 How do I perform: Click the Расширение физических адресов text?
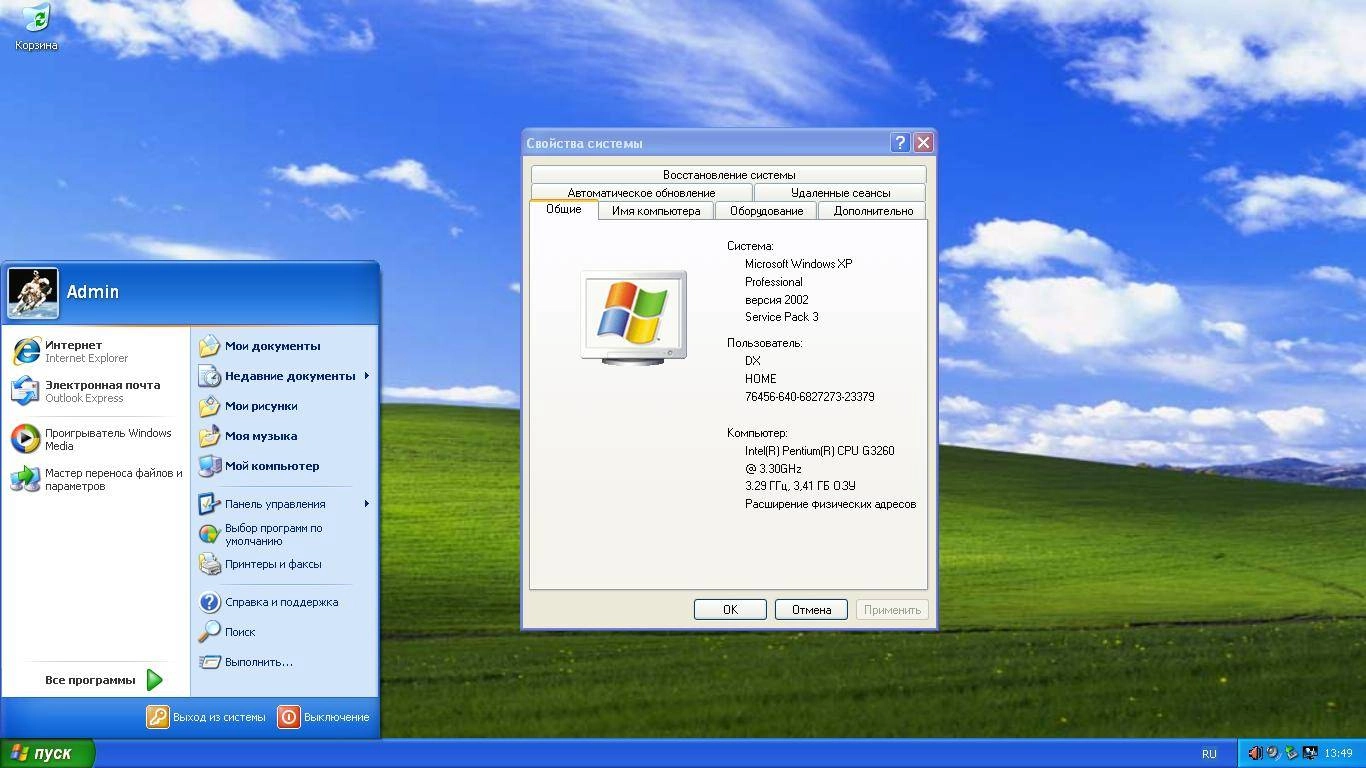click(831, 504)
